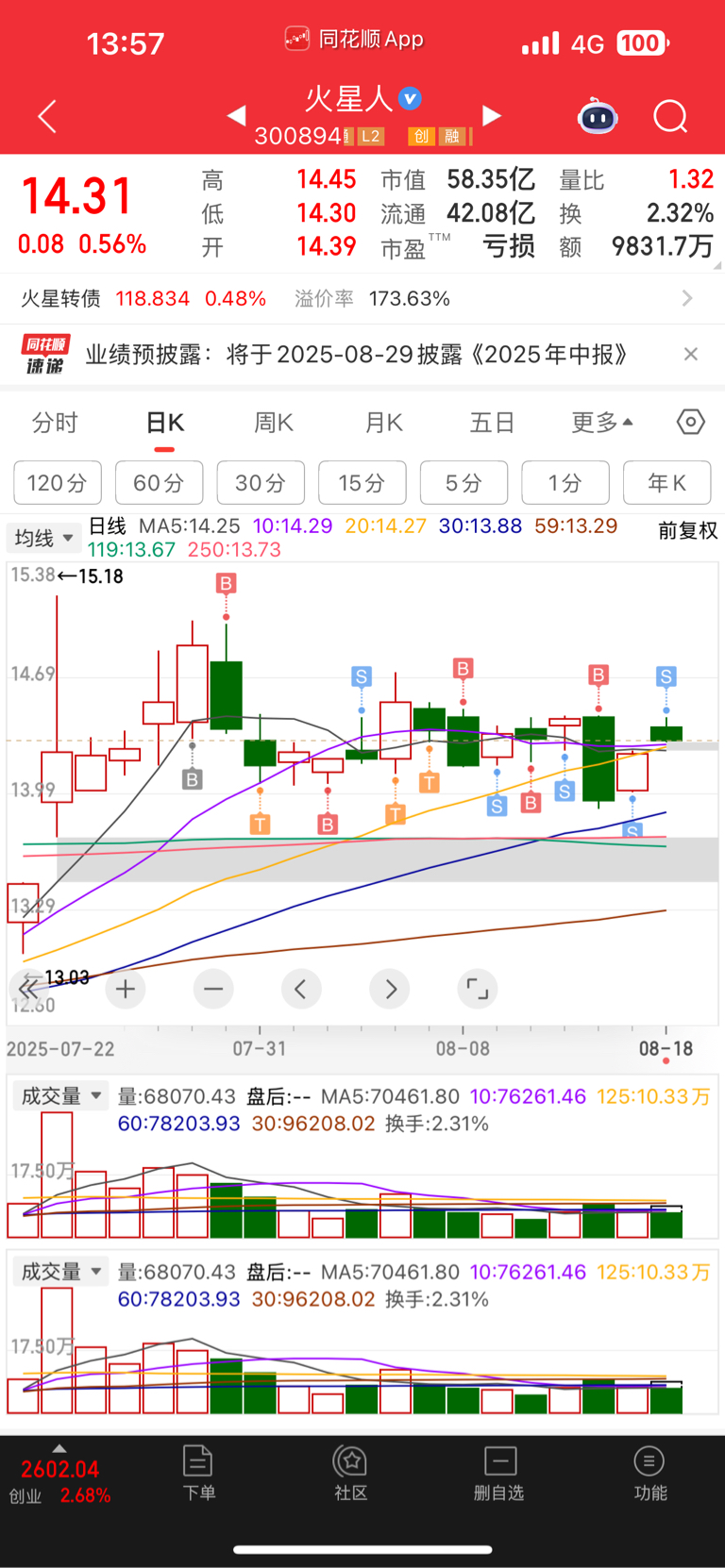
Task: Tap current price 14.31
Action: point(77,195)
